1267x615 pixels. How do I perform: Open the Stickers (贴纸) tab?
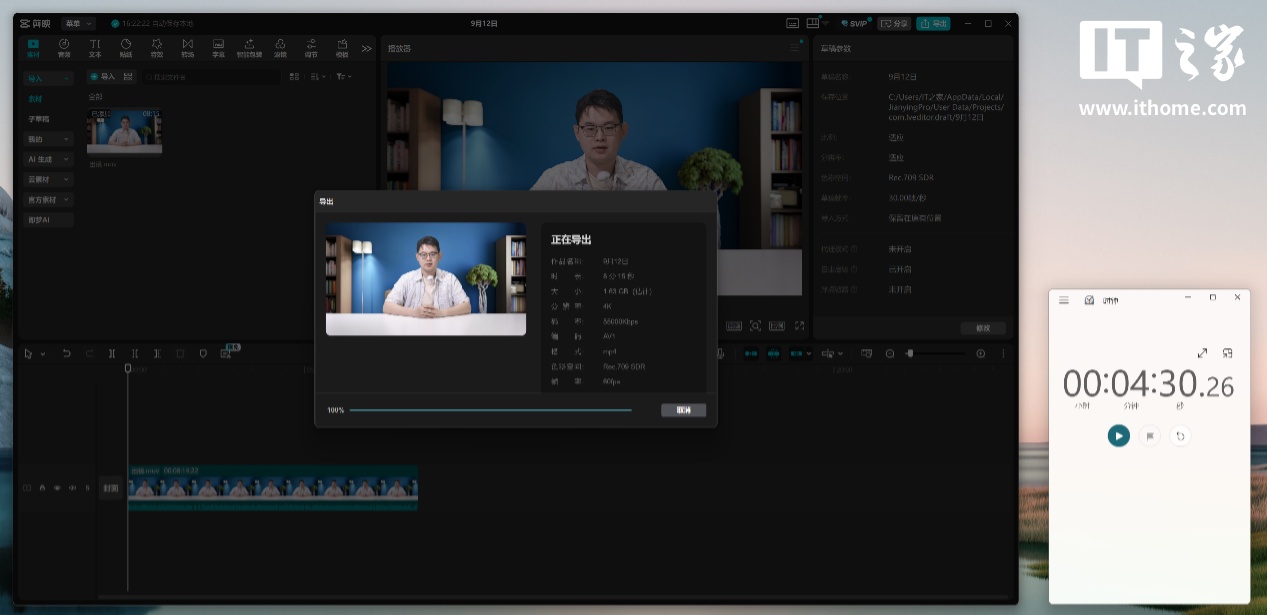(x=126, y=47)
